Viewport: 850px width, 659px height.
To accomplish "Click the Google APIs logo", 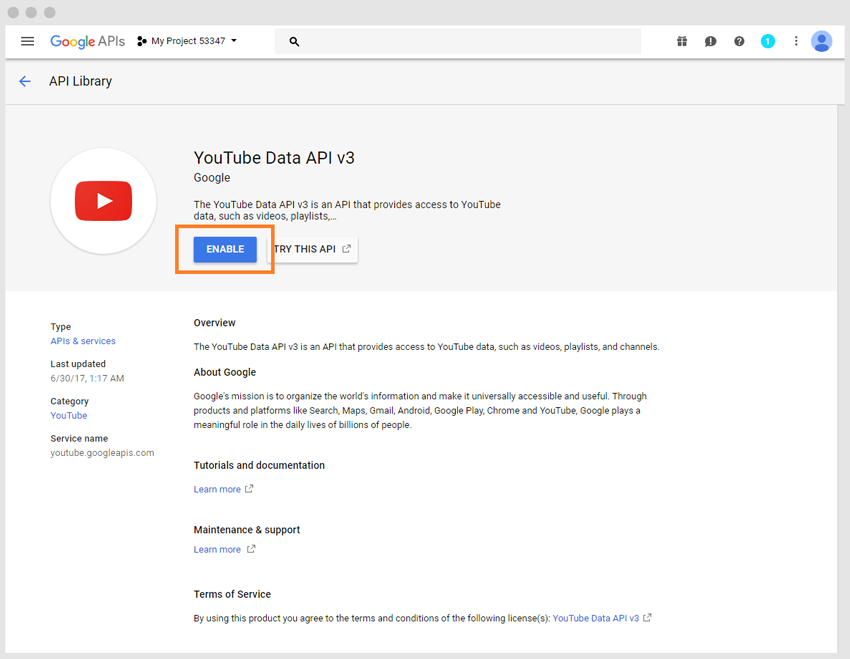I will [87, 41].
